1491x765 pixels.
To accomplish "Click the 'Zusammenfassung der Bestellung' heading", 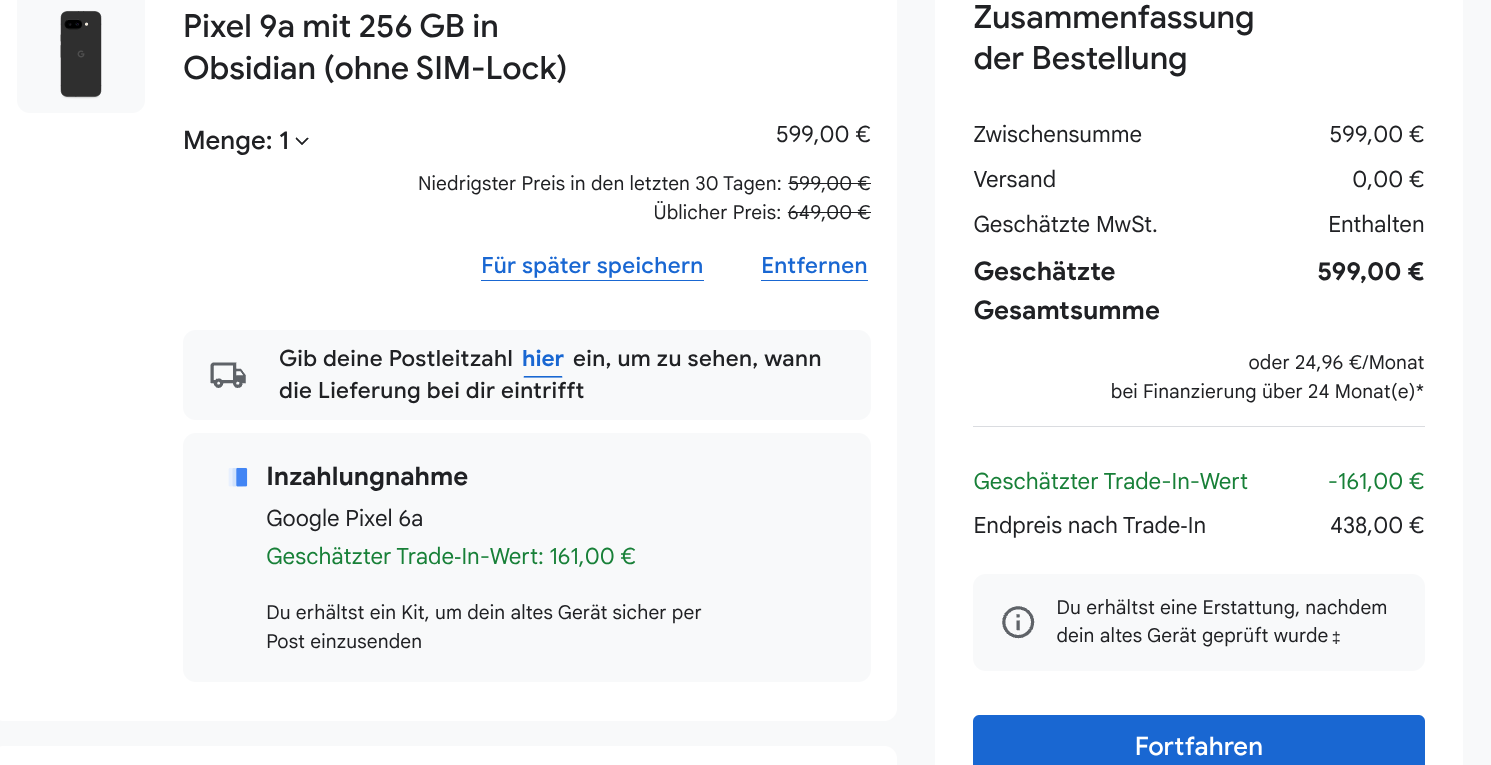I will click(1113, 38).
